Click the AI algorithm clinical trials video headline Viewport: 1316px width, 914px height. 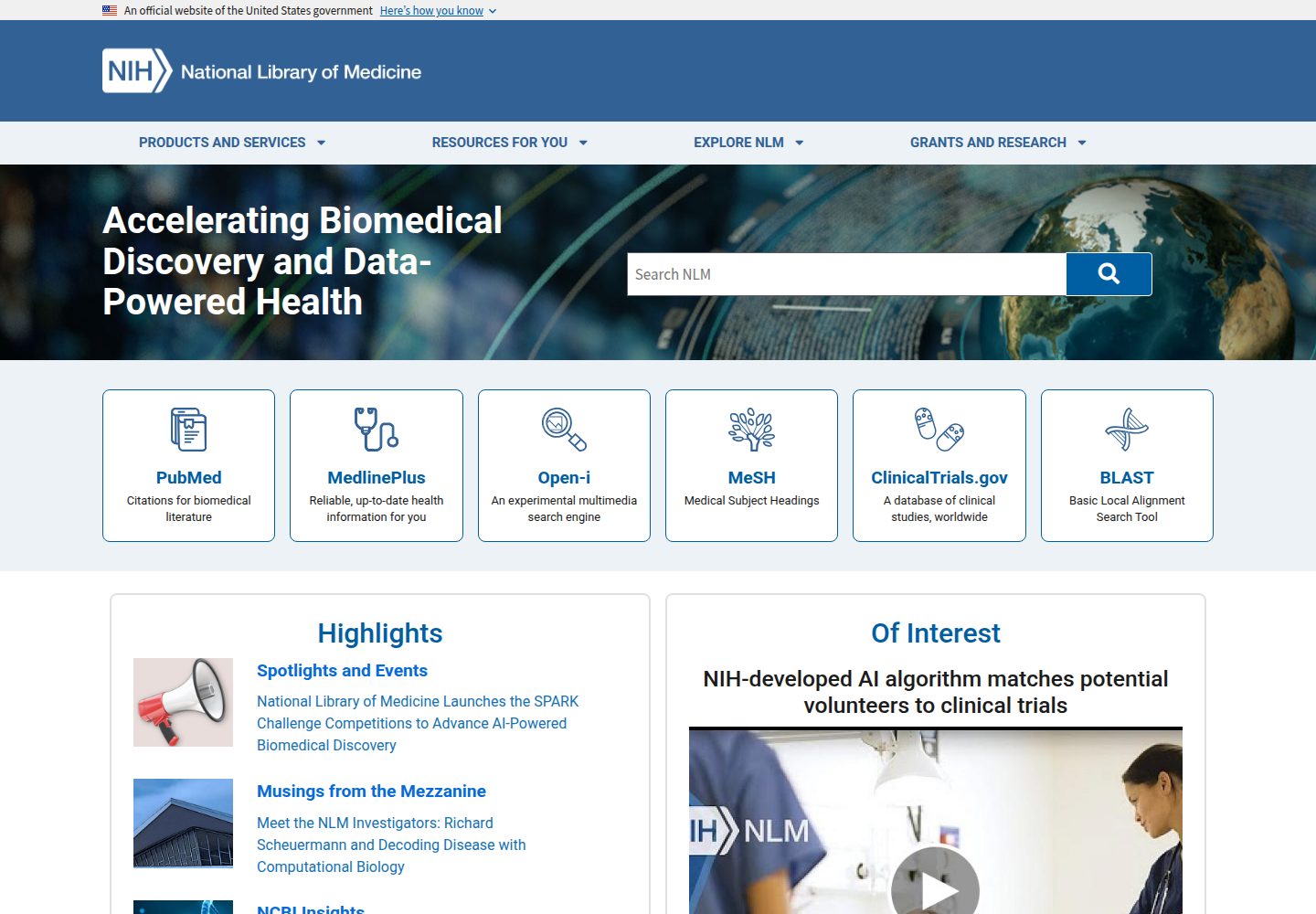[x=936, y=692]
